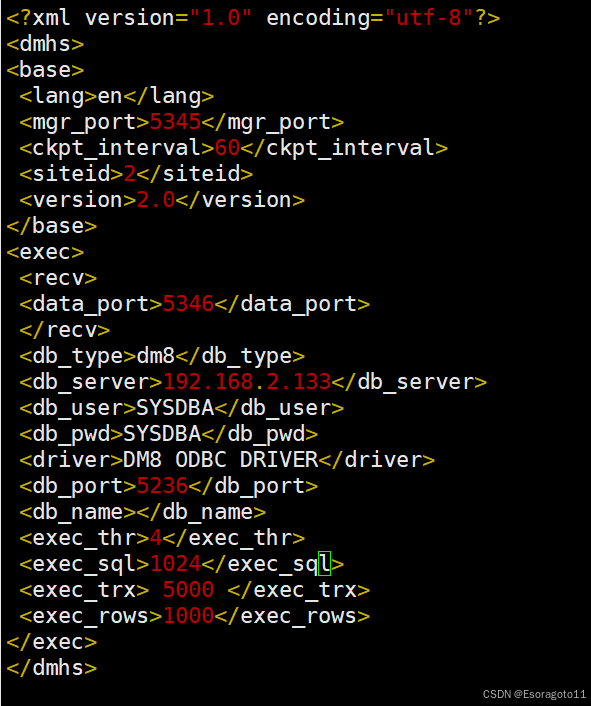The width and height of the screenshot is (591, 706).
Task: Click the exec_rows value 1000
Action: pyautogui.click(x=188, y=616)
